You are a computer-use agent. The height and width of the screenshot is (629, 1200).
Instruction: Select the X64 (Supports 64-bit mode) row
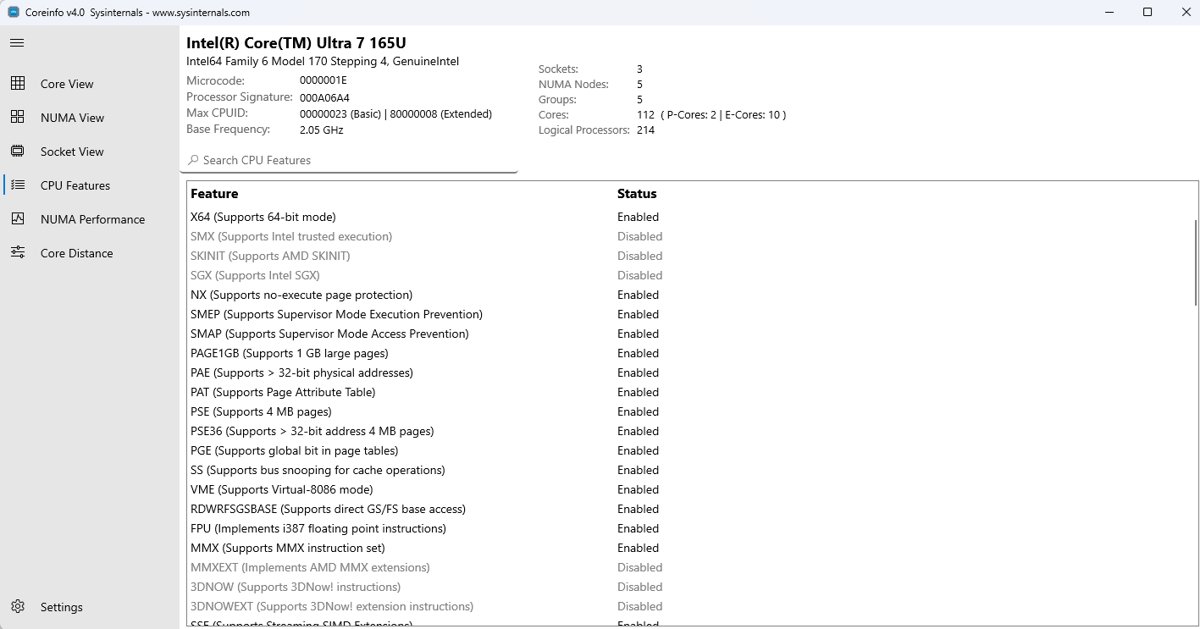pos(690,217)
